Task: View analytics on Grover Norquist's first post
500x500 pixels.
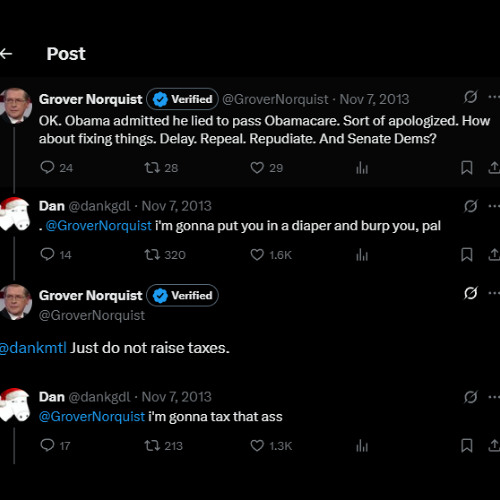Action: click(x=362, y=168)
